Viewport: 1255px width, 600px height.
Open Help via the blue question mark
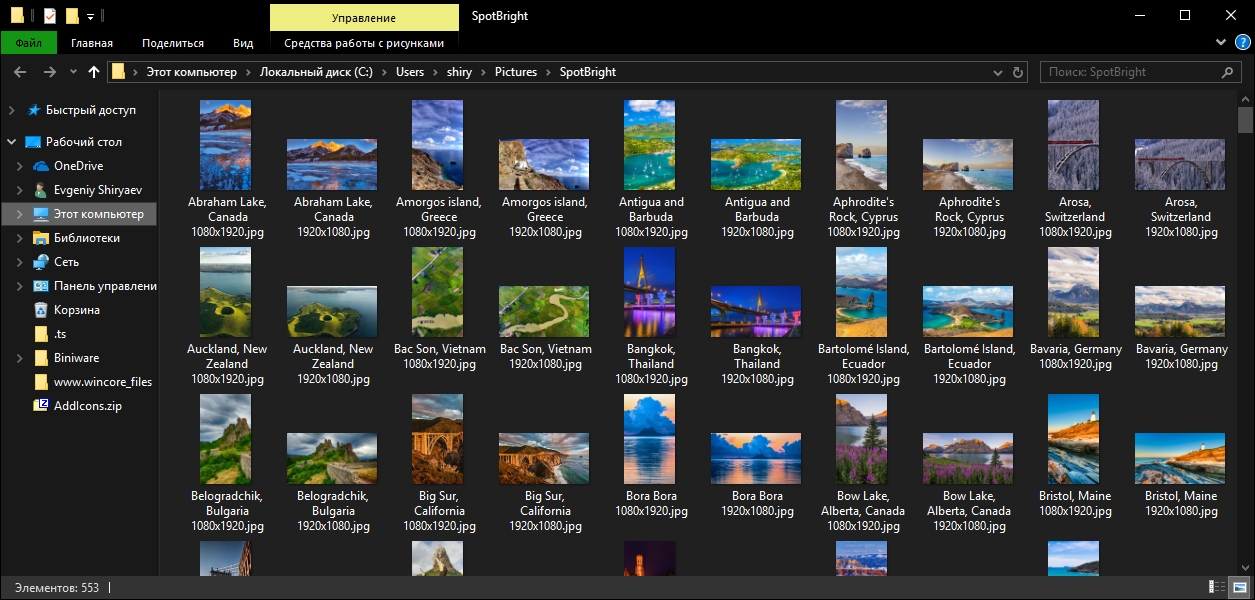coord(1243,42)
